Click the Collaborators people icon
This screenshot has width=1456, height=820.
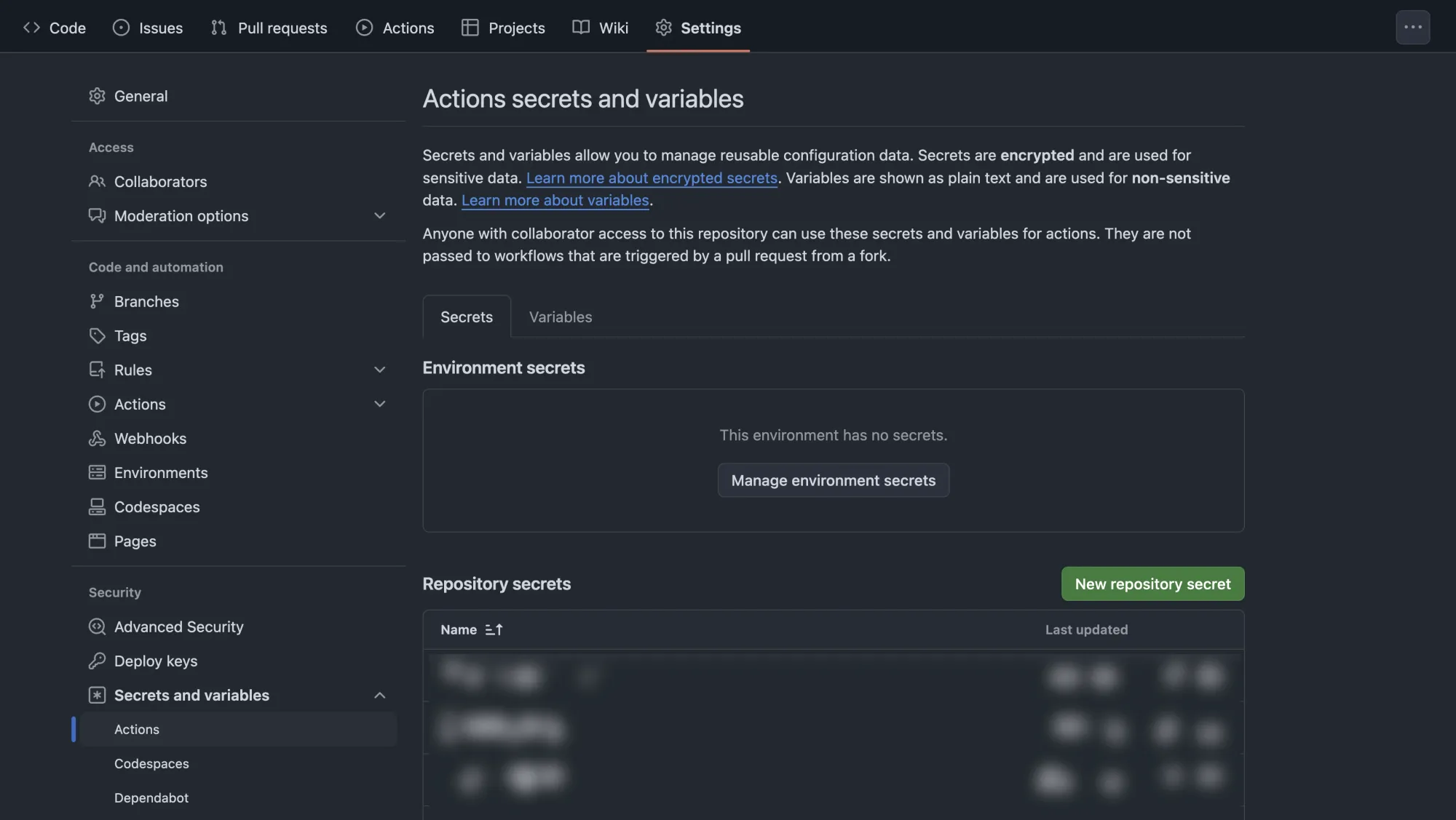[97, 181]
